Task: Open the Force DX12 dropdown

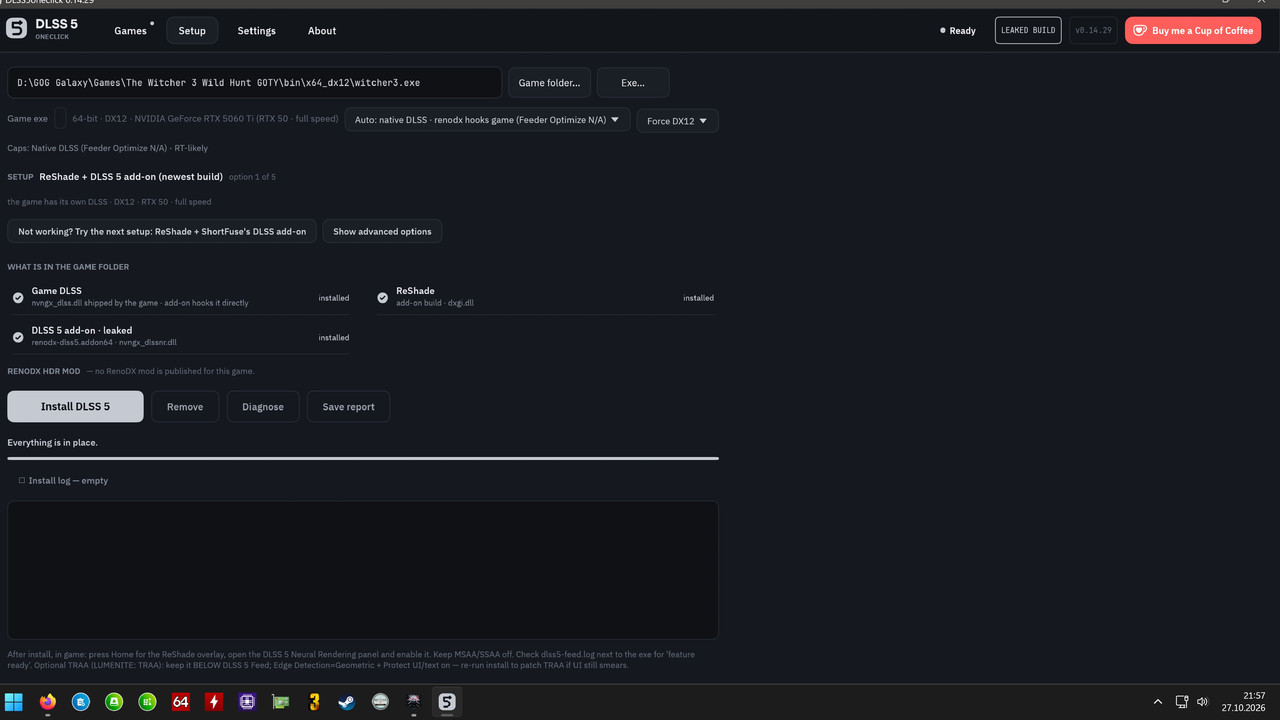Action: (x=677, y=121)
